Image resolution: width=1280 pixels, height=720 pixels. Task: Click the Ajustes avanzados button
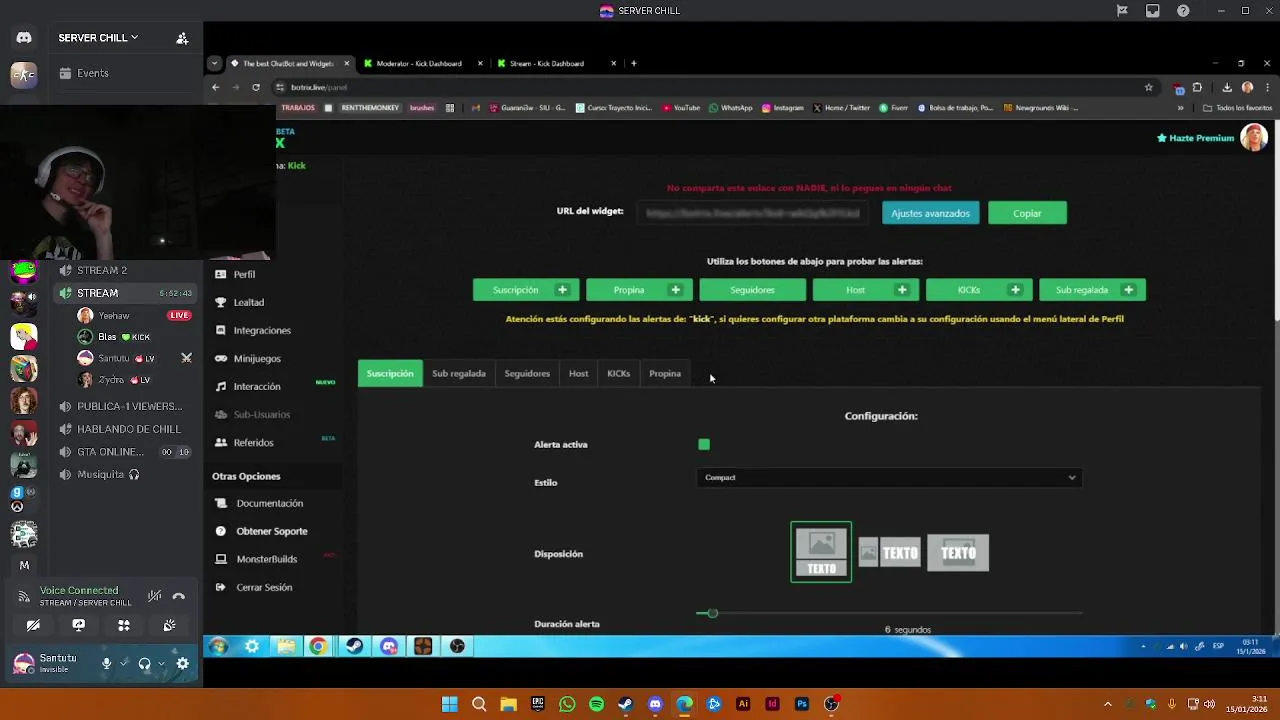coord(930,213)
